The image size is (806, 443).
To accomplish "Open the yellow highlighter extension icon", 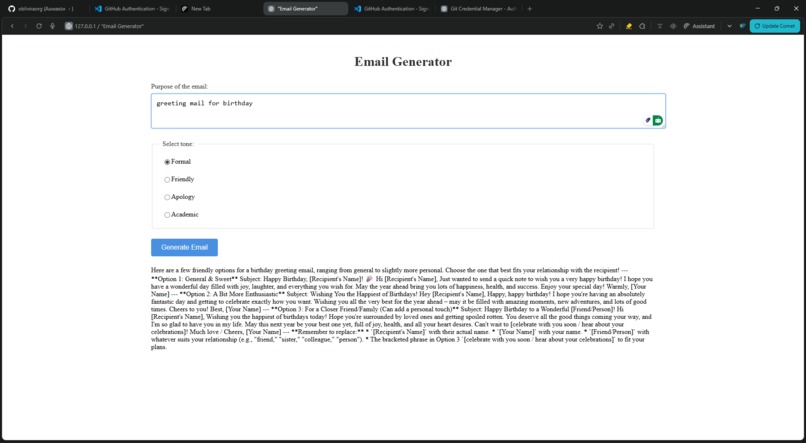I will 629,26.
